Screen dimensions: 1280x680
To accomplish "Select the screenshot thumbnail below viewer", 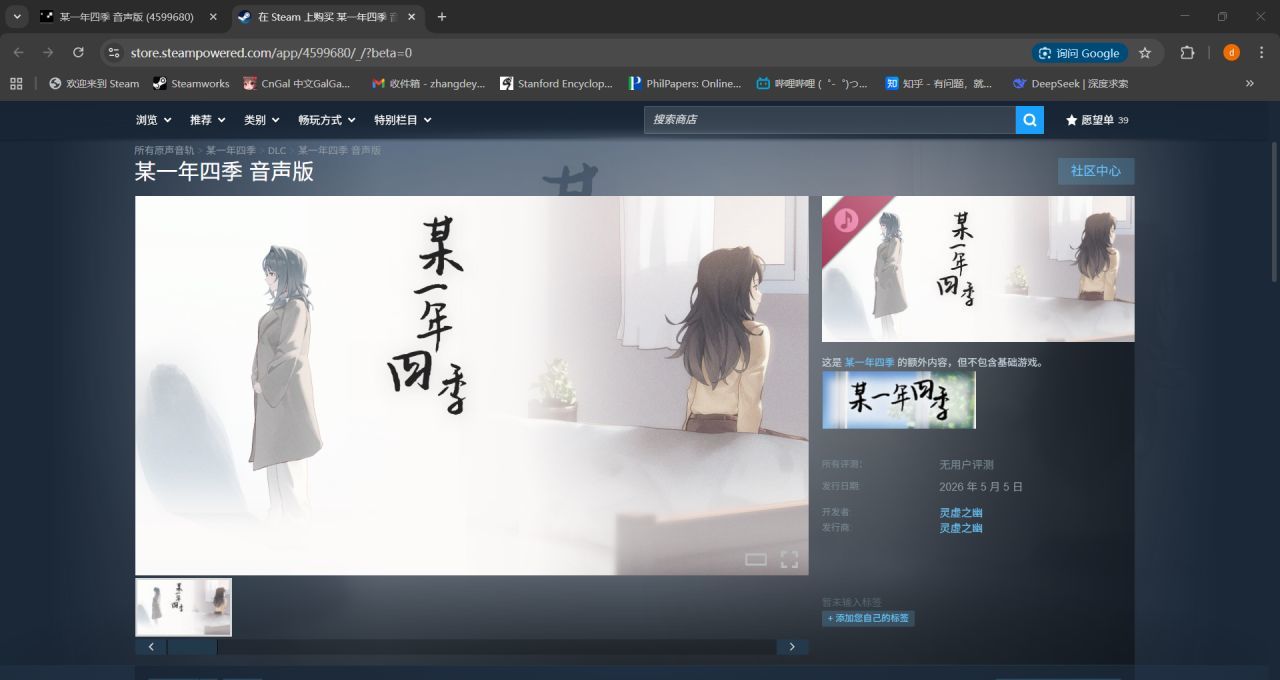I will pos(184,607).
